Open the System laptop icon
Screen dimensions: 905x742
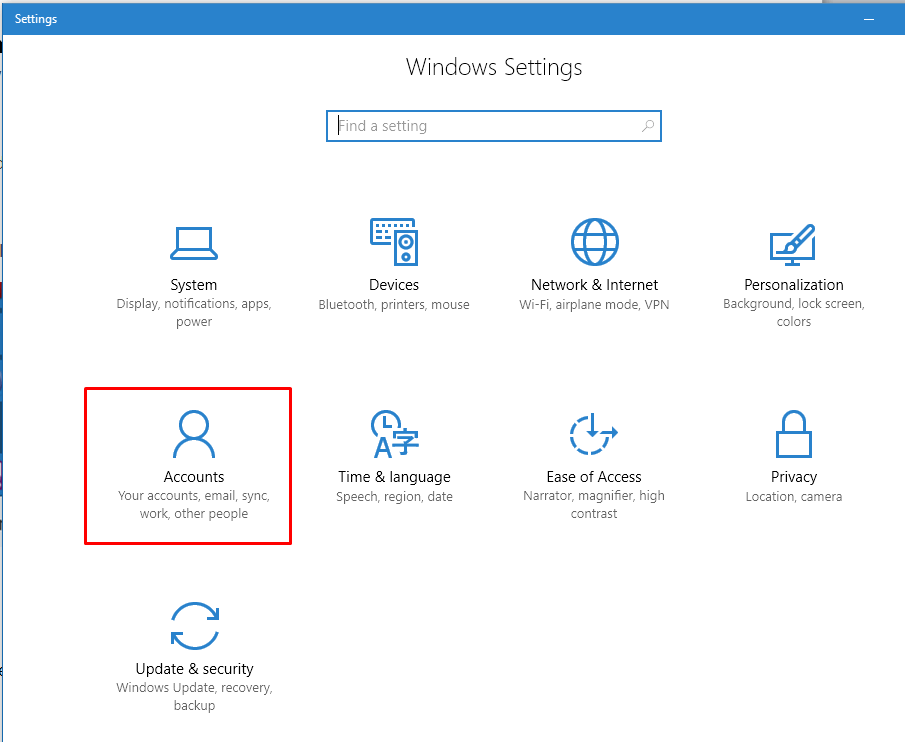tap(194, 243)
